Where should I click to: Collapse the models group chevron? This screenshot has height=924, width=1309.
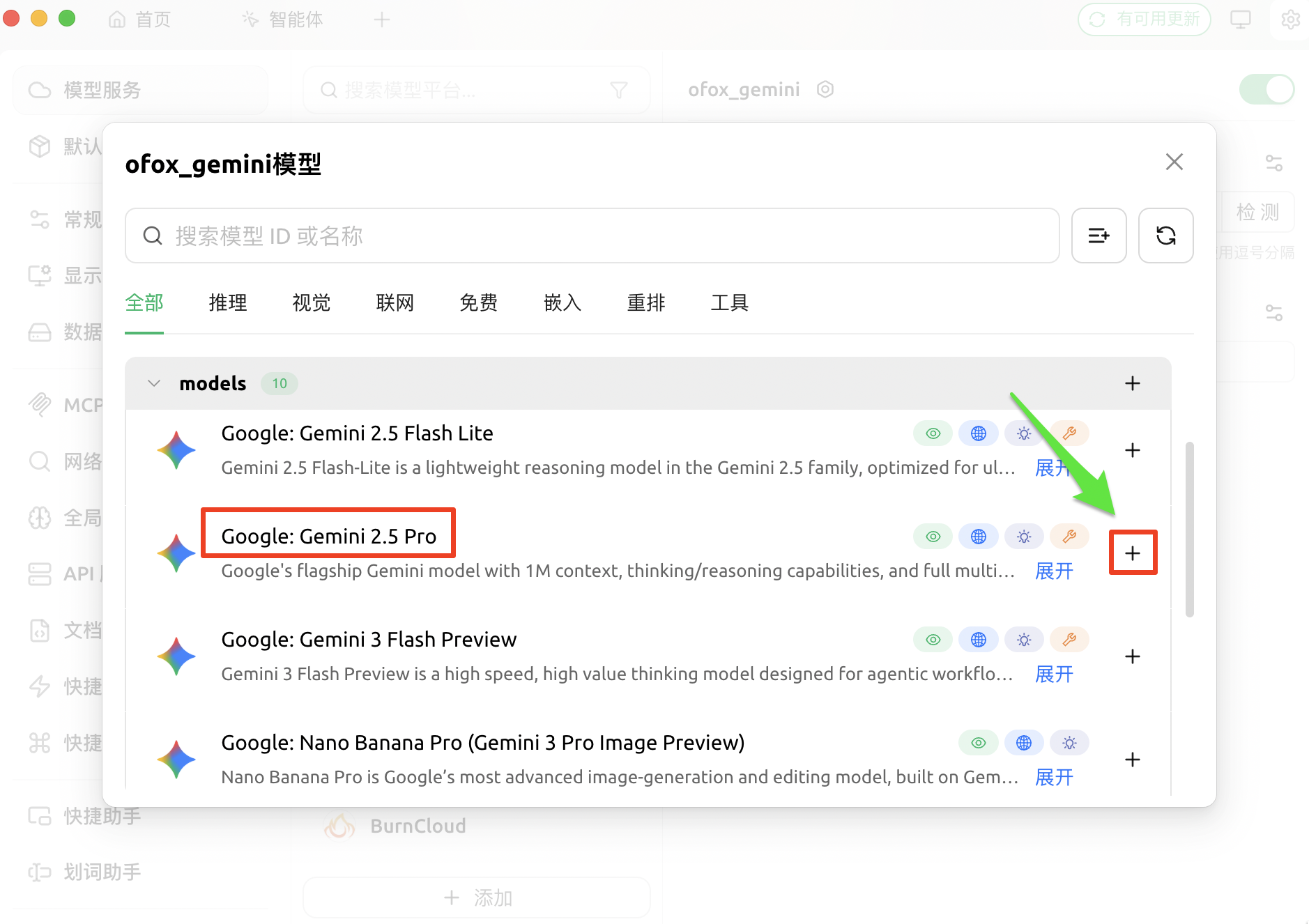point(154,383)
